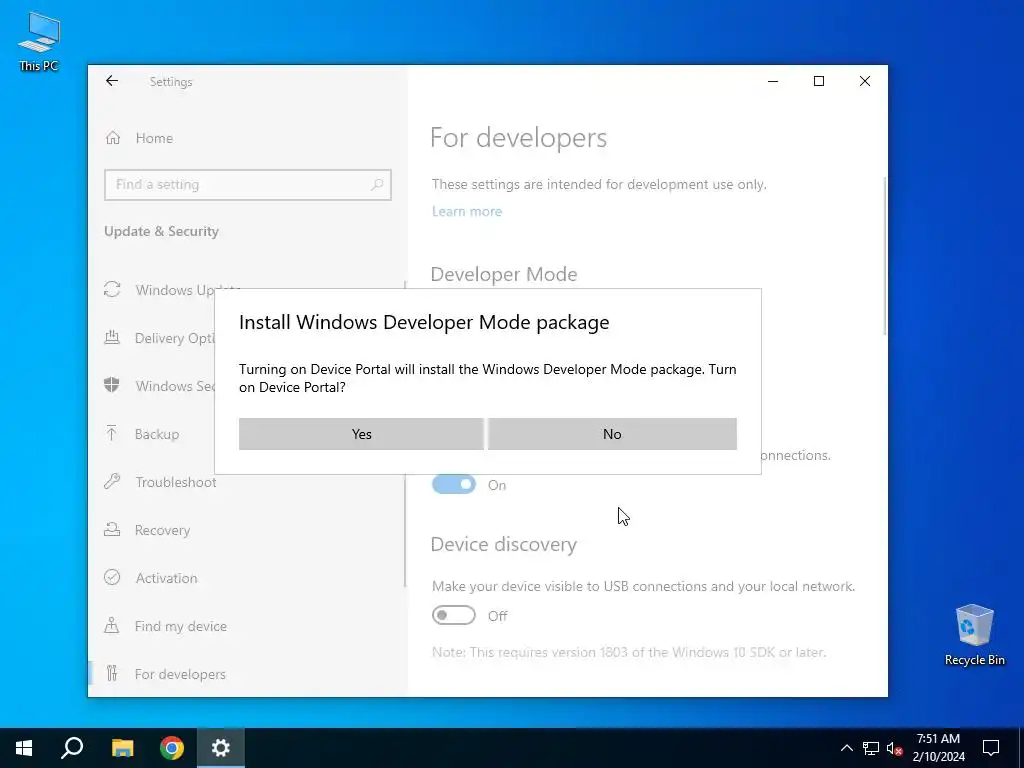Viewport: 1024px width, 768px height.
Task: Click the Device discovery heading
Action: pos(504,544)
